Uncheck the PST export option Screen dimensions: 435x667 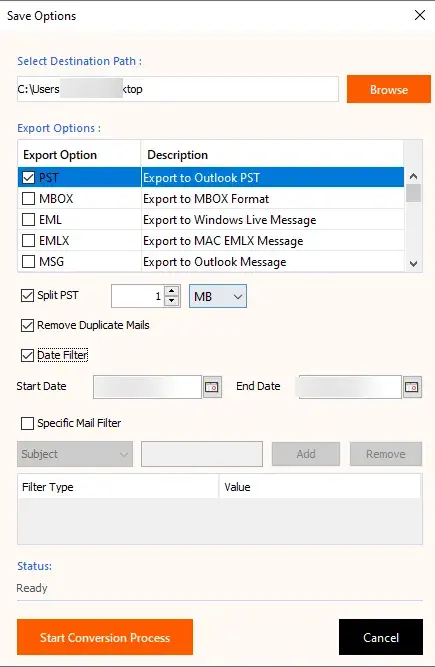(x=28, y=177)
